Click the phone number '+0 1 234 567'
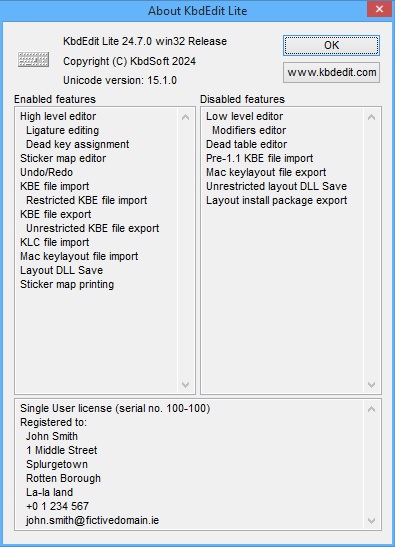This screenshot has height=547, width=395. point(57,506)
